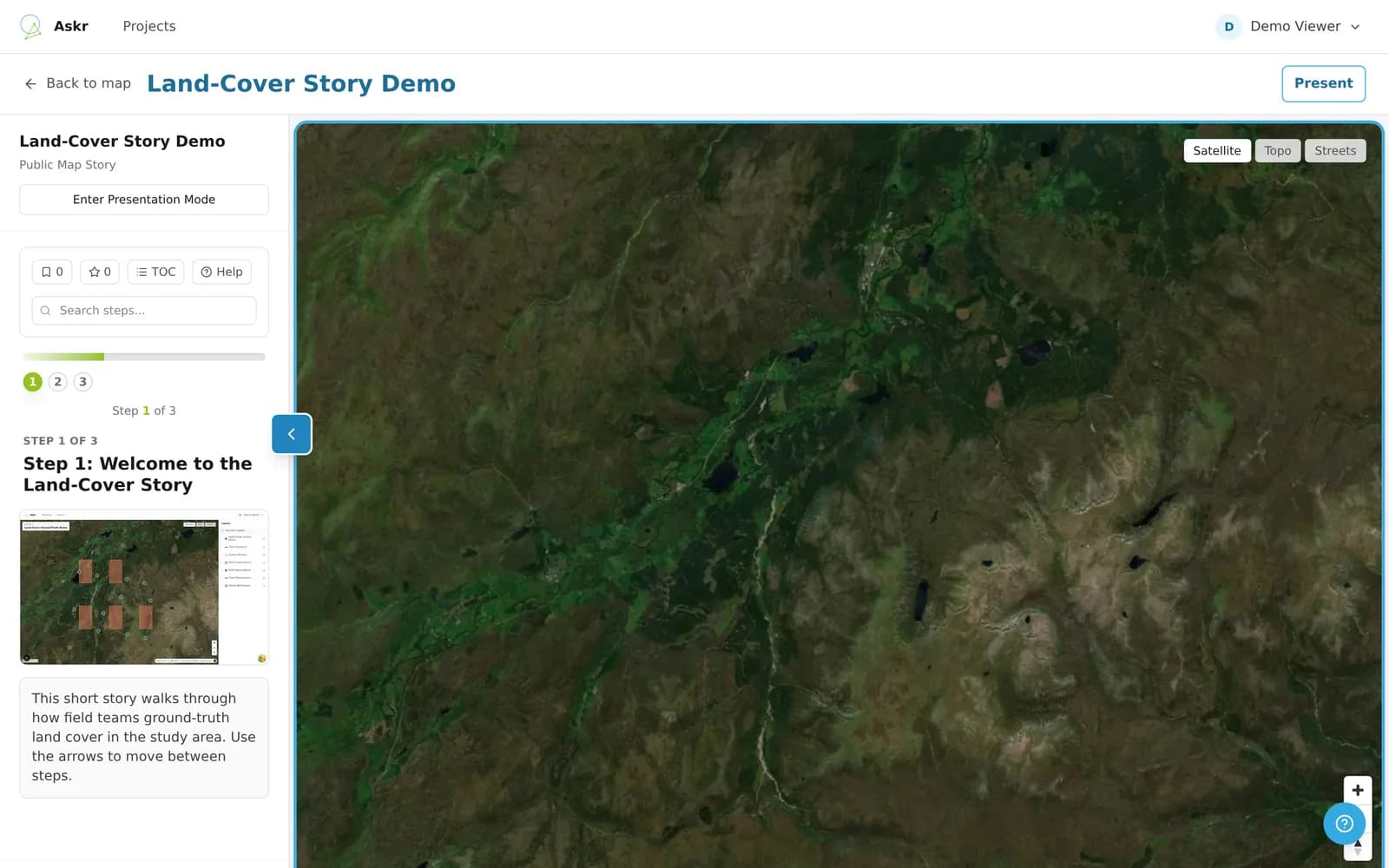Open the Help button in story panel
This screenshot has width=1389, height=868.
pyautogui.click(x=221, y=272)
